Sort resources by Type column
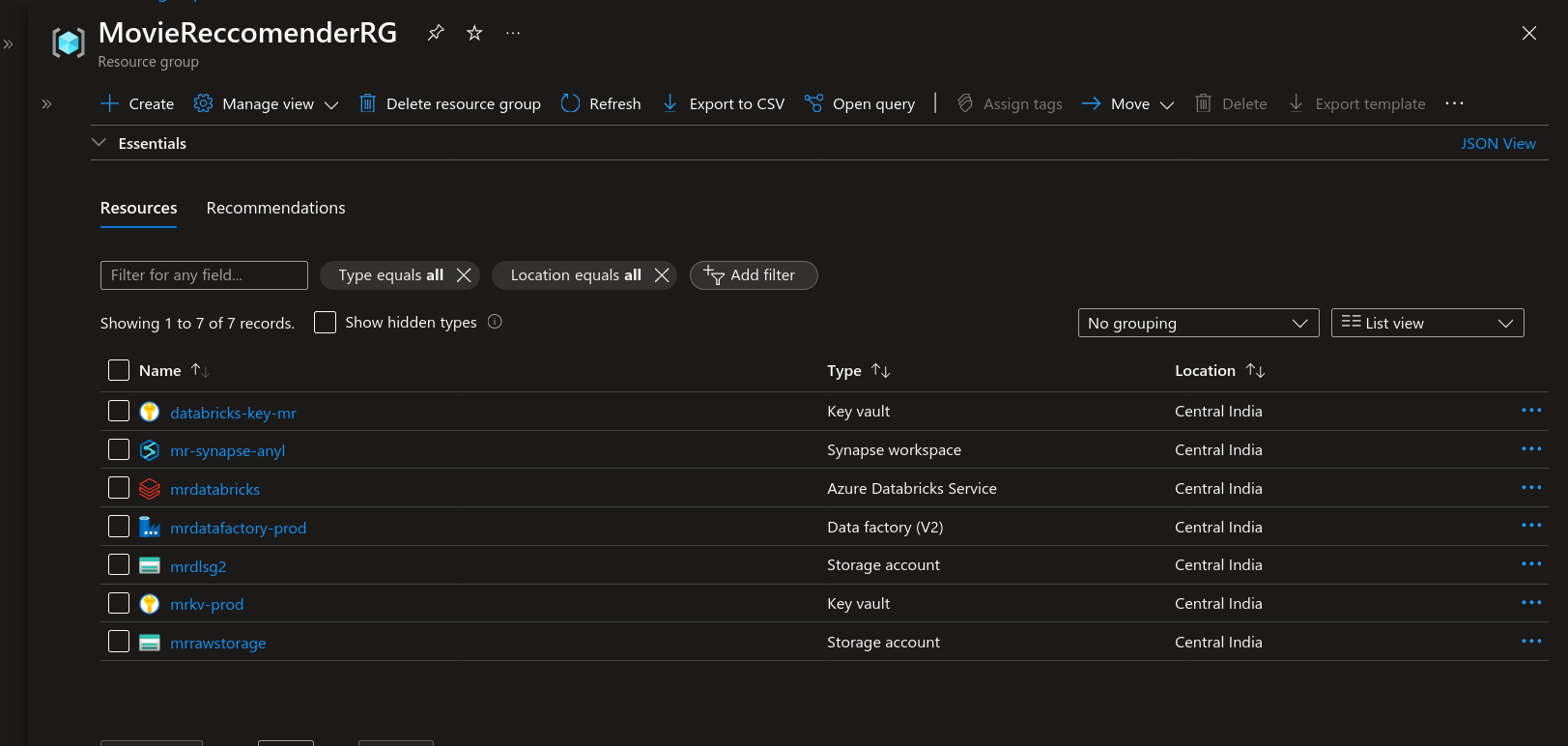The image size is (1568, 746). [x=859, y=370]
